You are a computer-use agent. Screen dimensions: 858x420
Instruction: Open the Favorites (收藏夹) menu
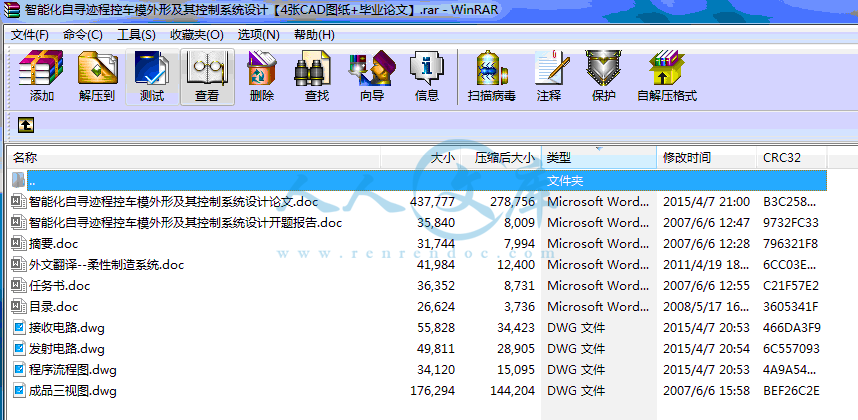click(196, 35)
